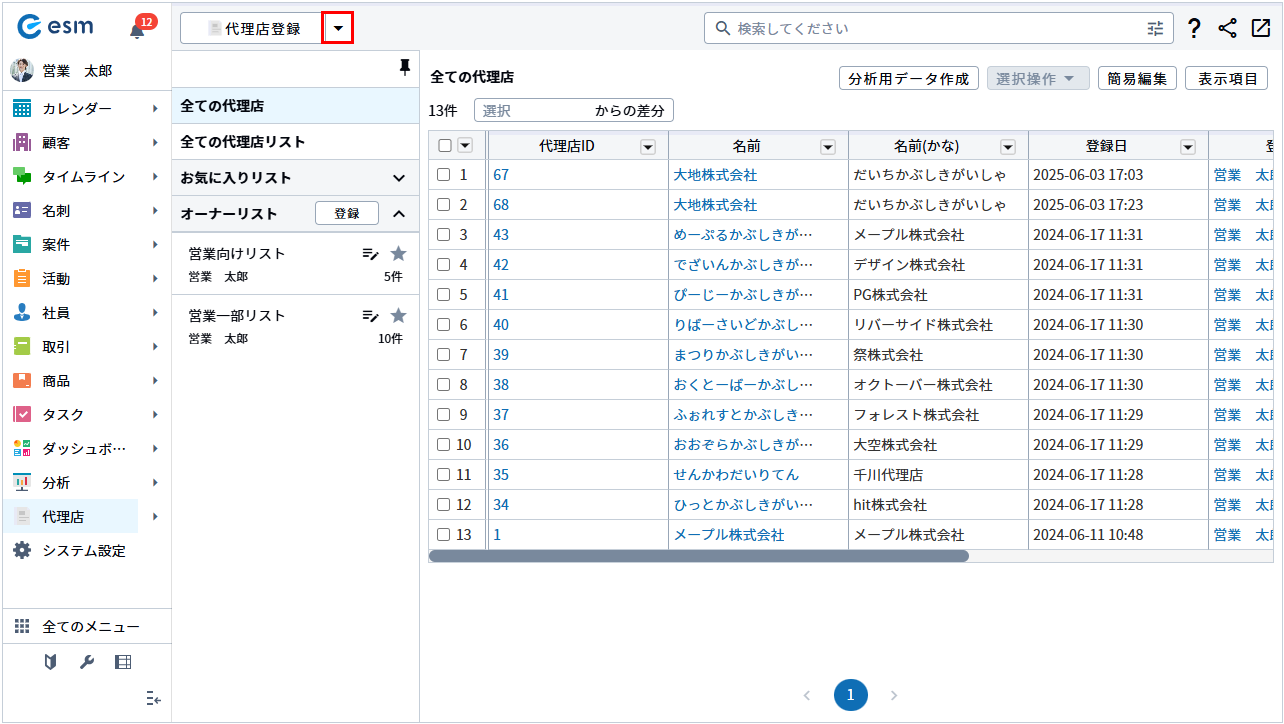Open dropdown arrow next to 代理店登録
1284x724 pixels.
[x=338, y=29]
